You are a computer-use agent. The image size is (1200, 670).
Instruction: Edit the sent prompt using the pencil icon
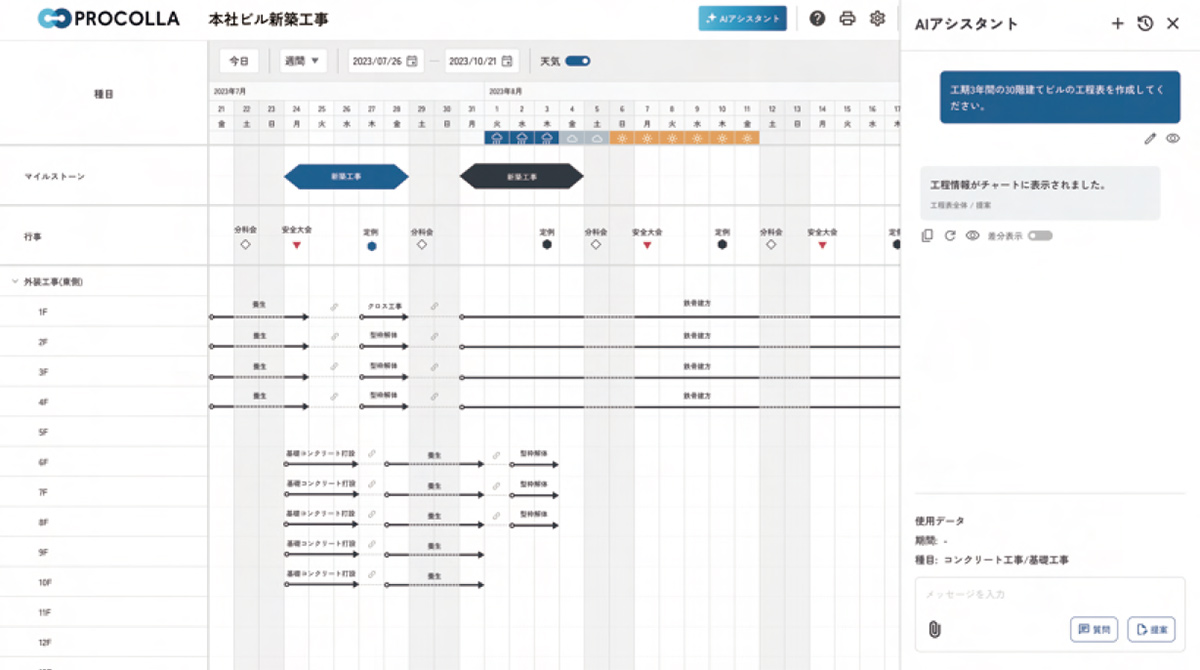pos(1149,138)
